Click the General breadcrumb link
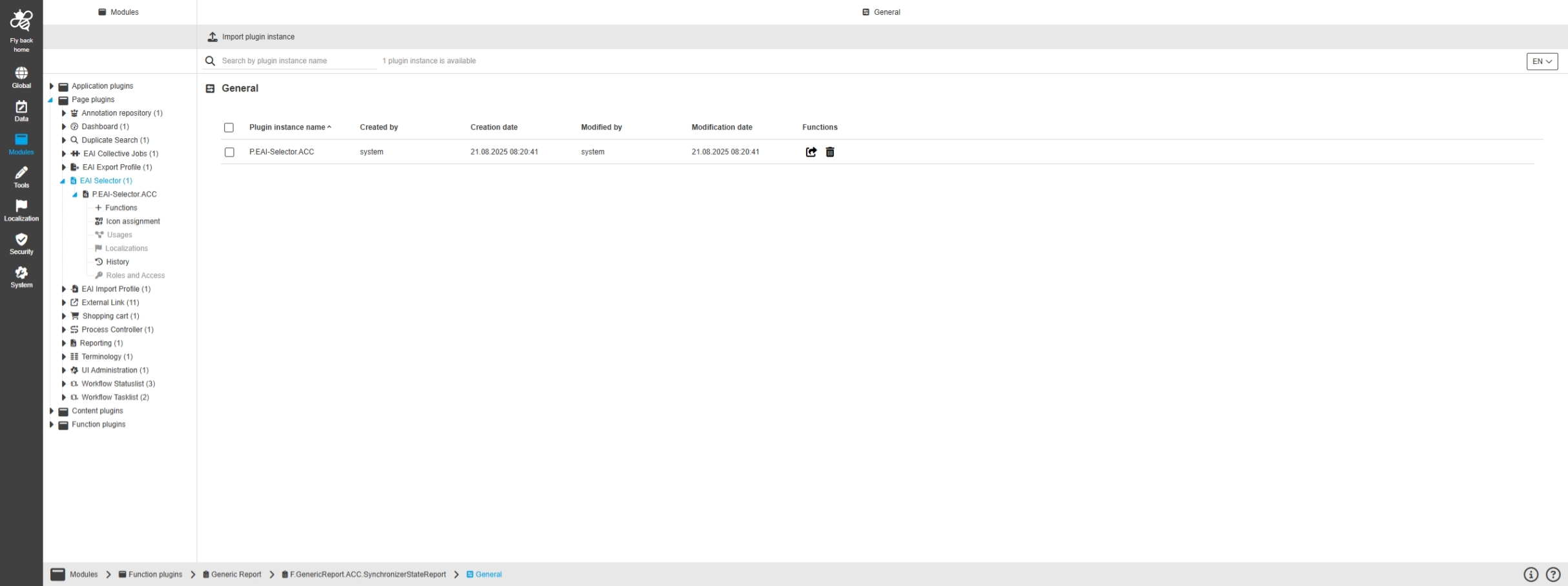Image resolution: width=1568 pixels, height=586 pixels. pos(484,574)
